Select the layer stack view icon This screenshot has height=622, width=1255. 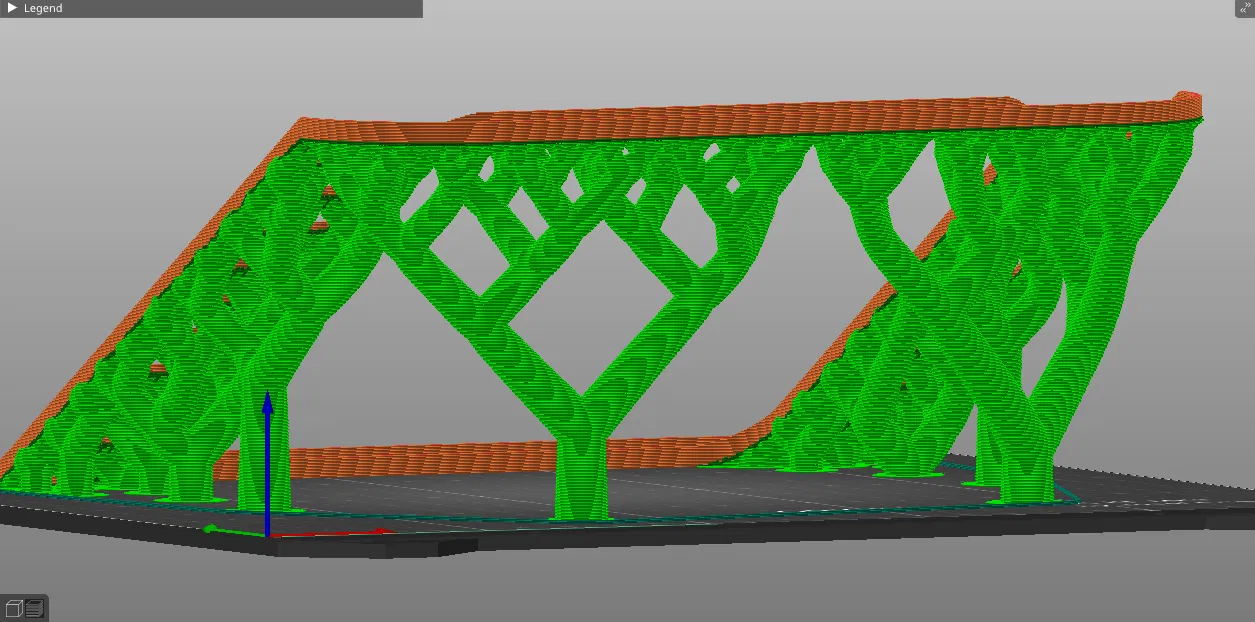click(34, 607)
